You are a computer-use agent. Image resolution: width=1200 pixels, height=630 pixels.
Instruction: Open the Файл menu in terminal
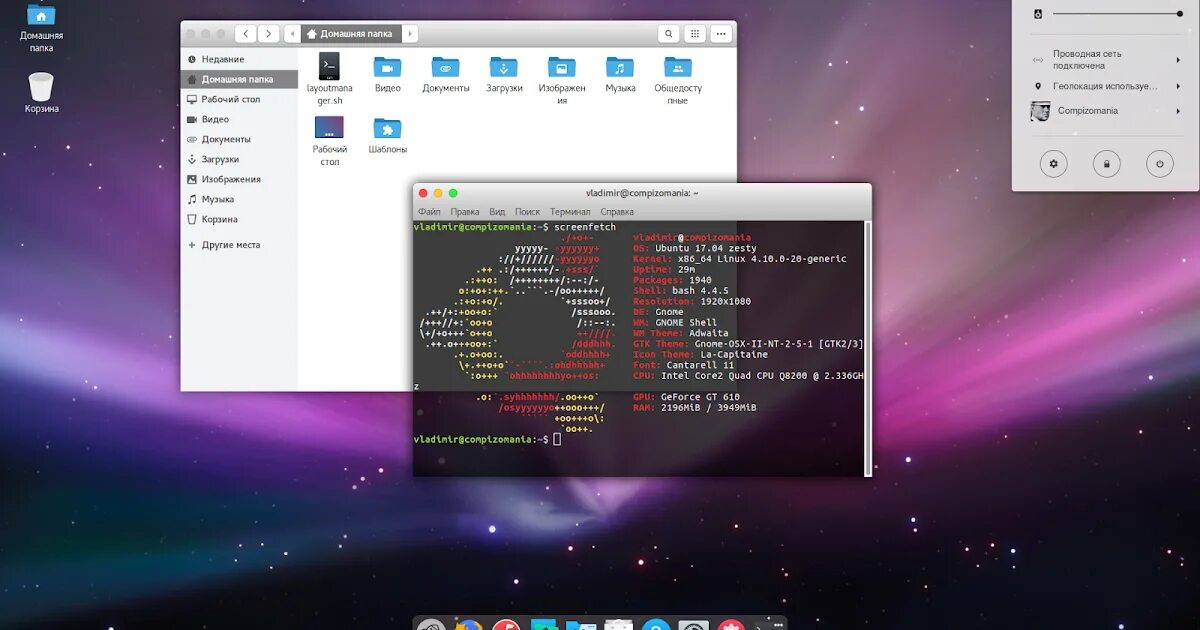click(x=429, y=212)
